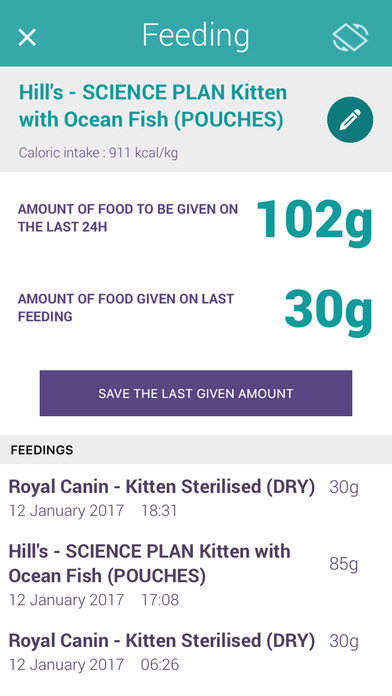Open the Royal Canin feeding logged at 18:31

point(196,498)
